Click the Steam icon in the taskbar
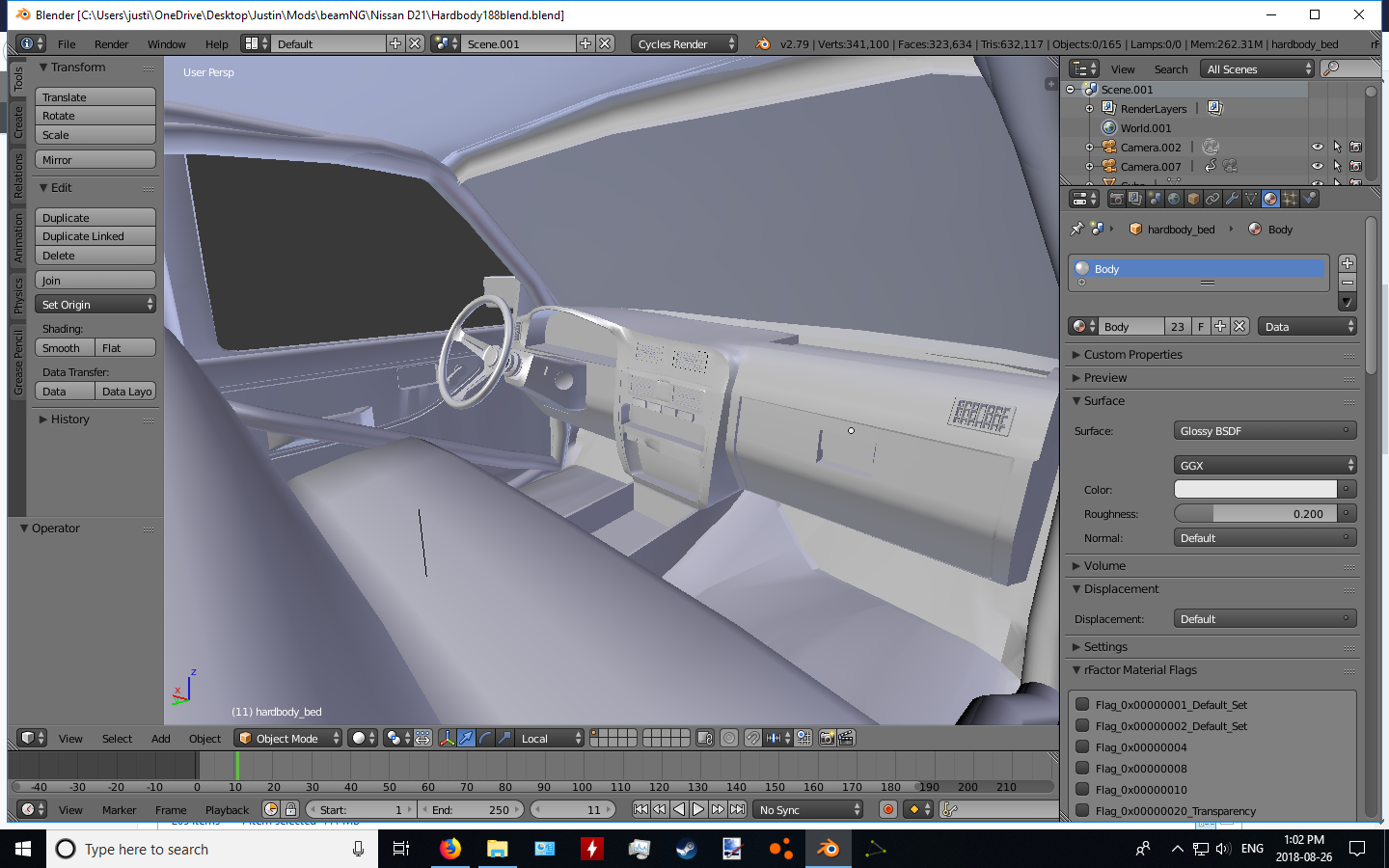Screen dimensions: 1389x868 coord(686,849)
